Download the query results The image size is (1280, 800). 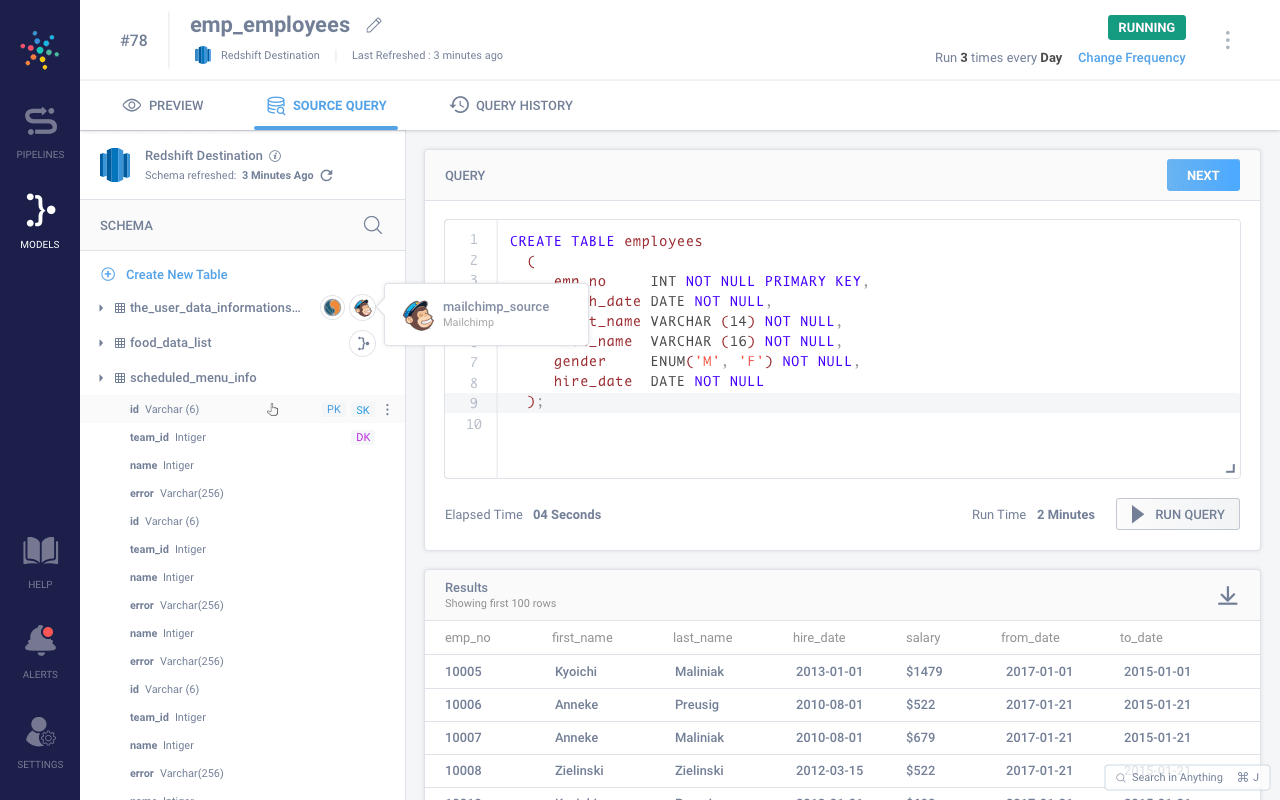coord(1228,596)
